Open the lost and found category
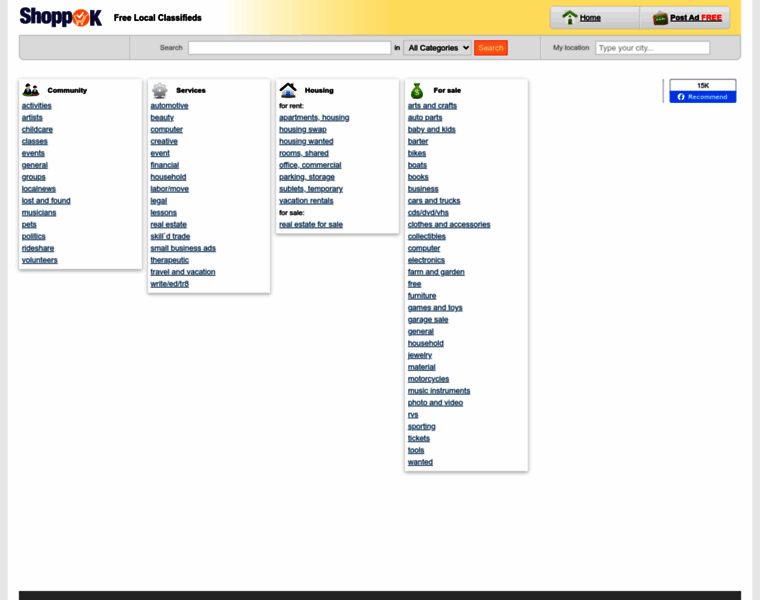 pyautogui.click(x=46, y=201)
